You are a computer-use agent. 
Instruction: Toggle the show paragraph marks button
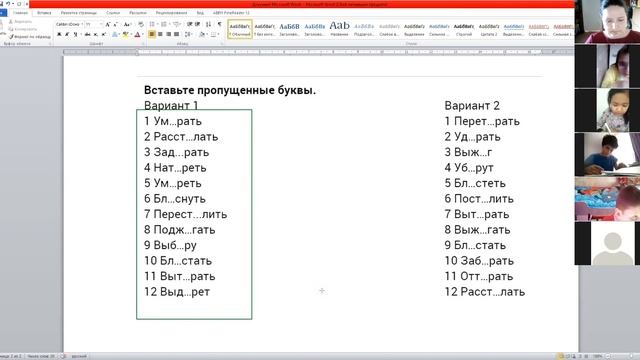[220, 24]
